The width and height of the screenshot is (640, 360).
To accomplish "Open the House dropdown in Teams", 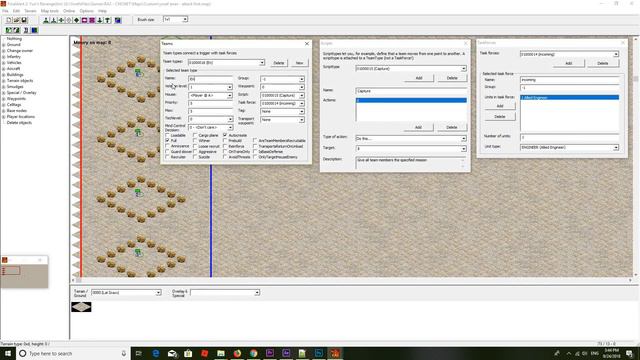I will (229, 96).
